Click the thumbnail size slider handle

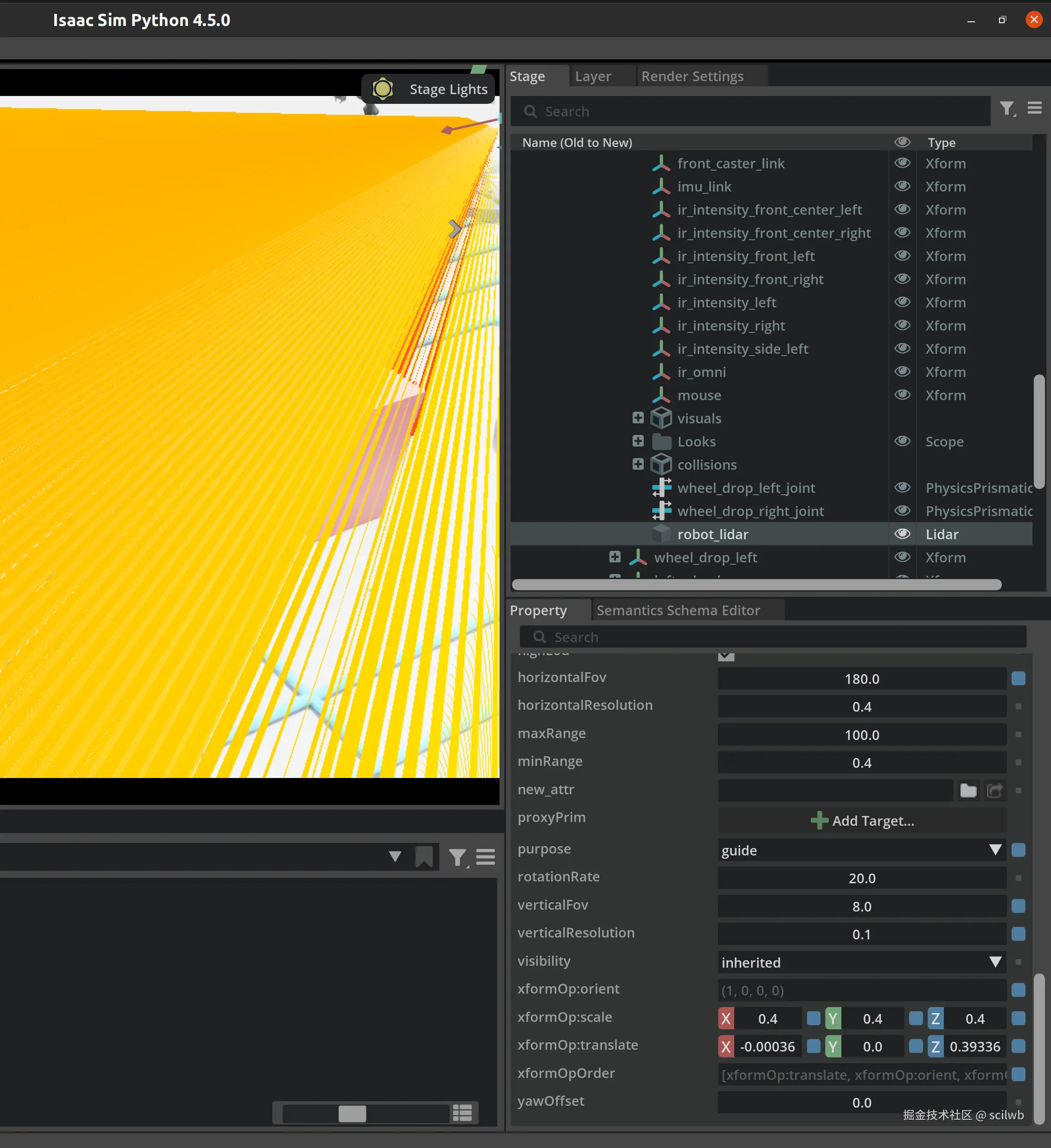(x=352, y=1113)
